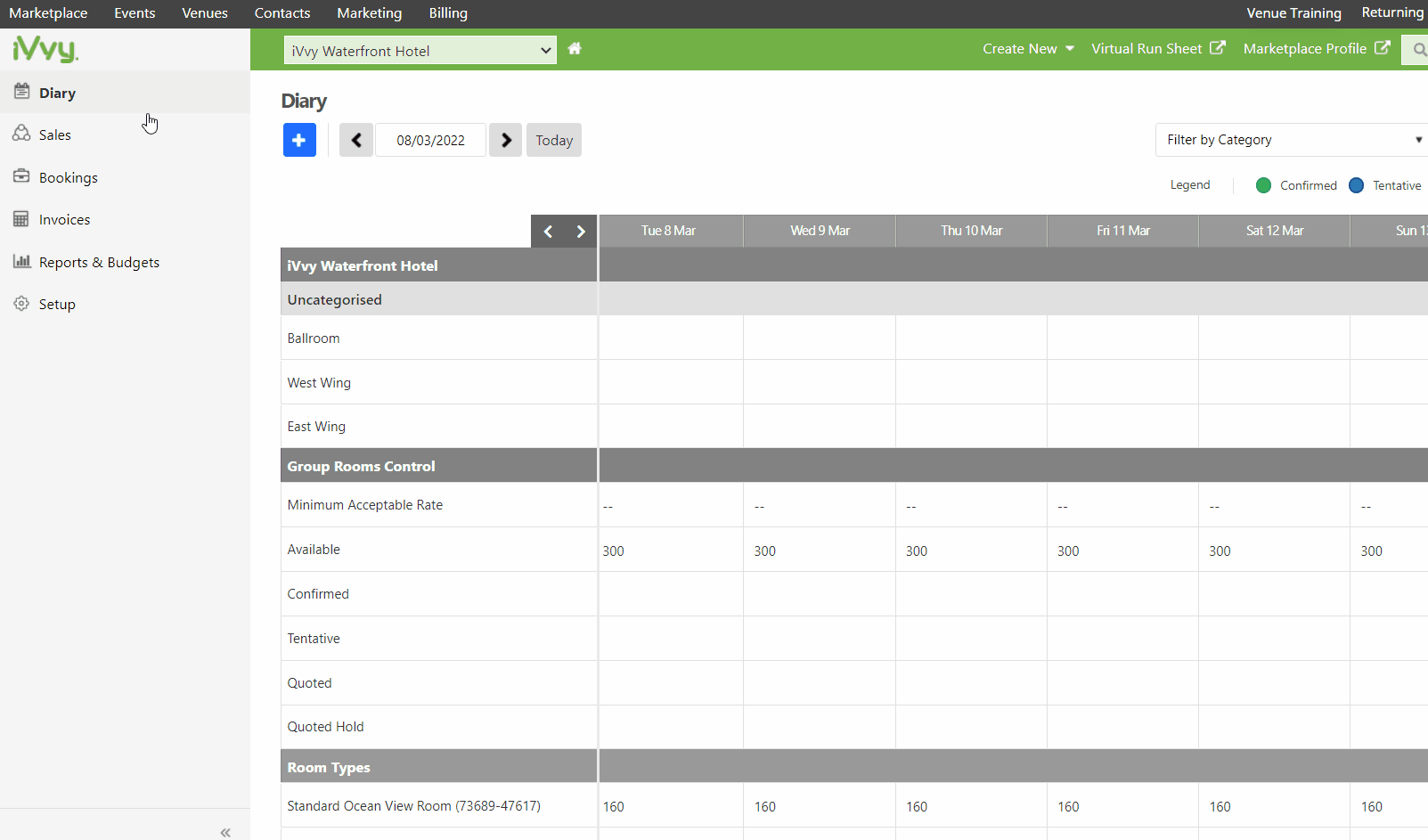Select the Wed 9 Mar column header

click(820, 231)
